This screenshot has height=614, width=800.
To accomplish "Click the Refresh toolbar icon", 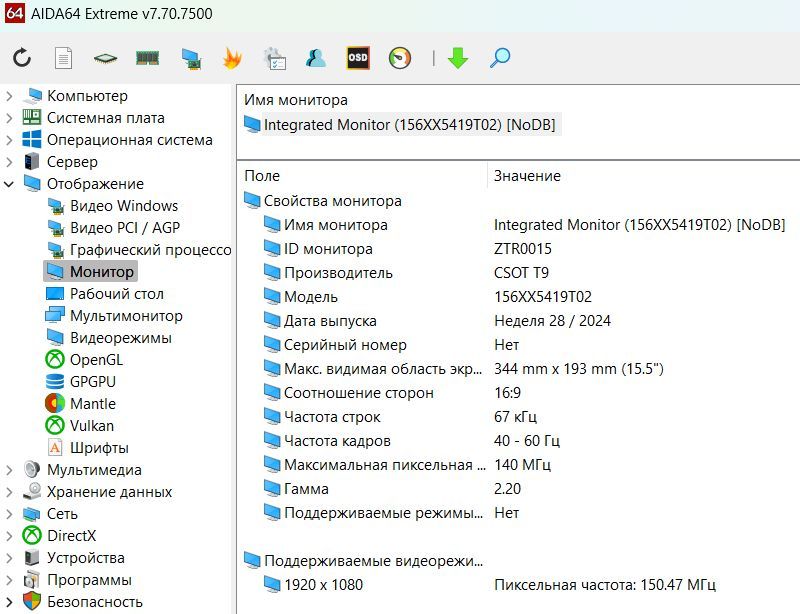I will tap(22, 58).
